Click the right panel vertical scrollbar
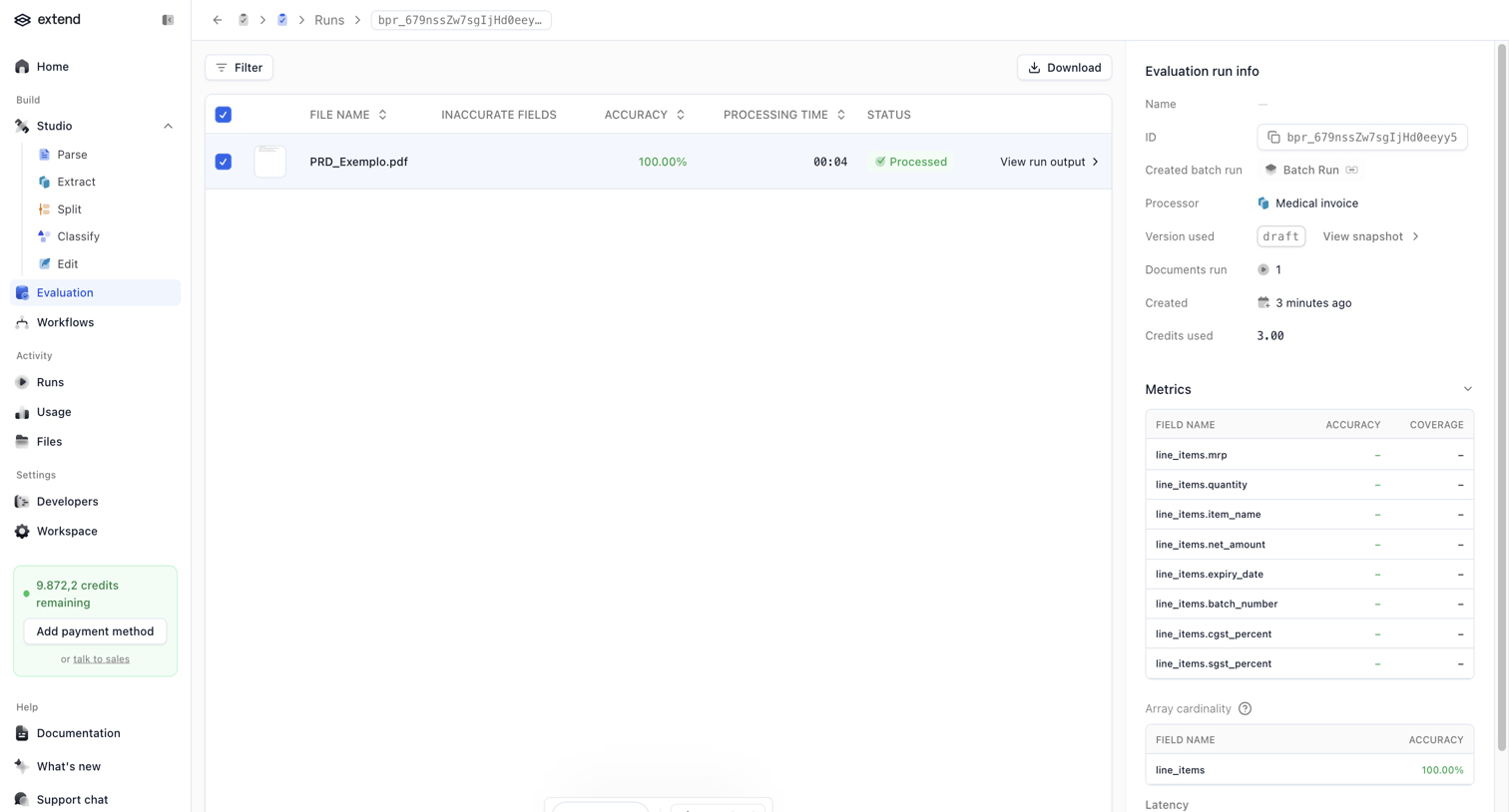This screenshot has width=1509, height=812. 1501,399
